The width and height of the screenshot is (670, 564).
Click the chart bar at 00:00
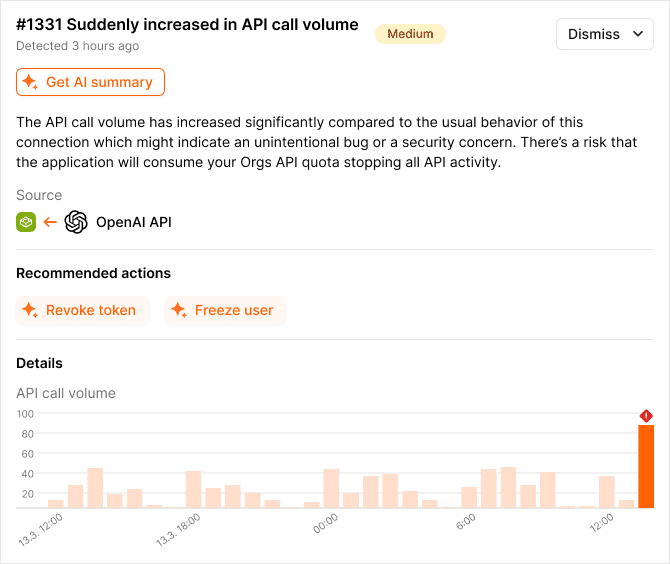pyautogui.click(x=331, y=488)
